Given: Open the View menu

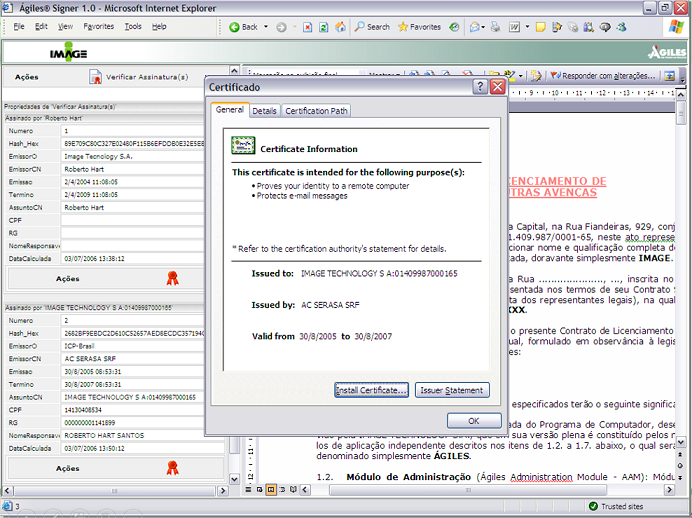Looking at the screenshot, I should 65,26.
